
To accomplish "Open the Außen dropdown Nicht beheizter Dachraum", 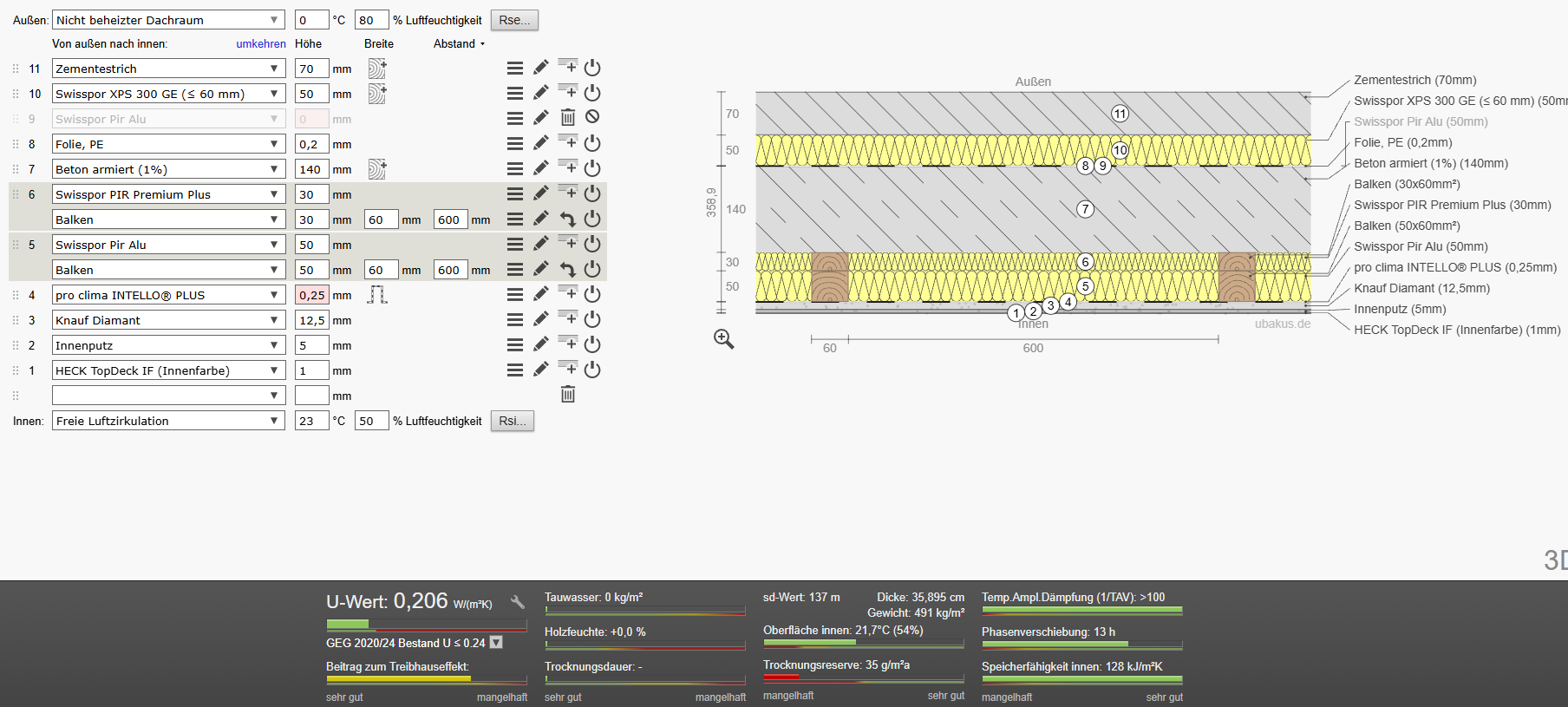I will [168, 20].
